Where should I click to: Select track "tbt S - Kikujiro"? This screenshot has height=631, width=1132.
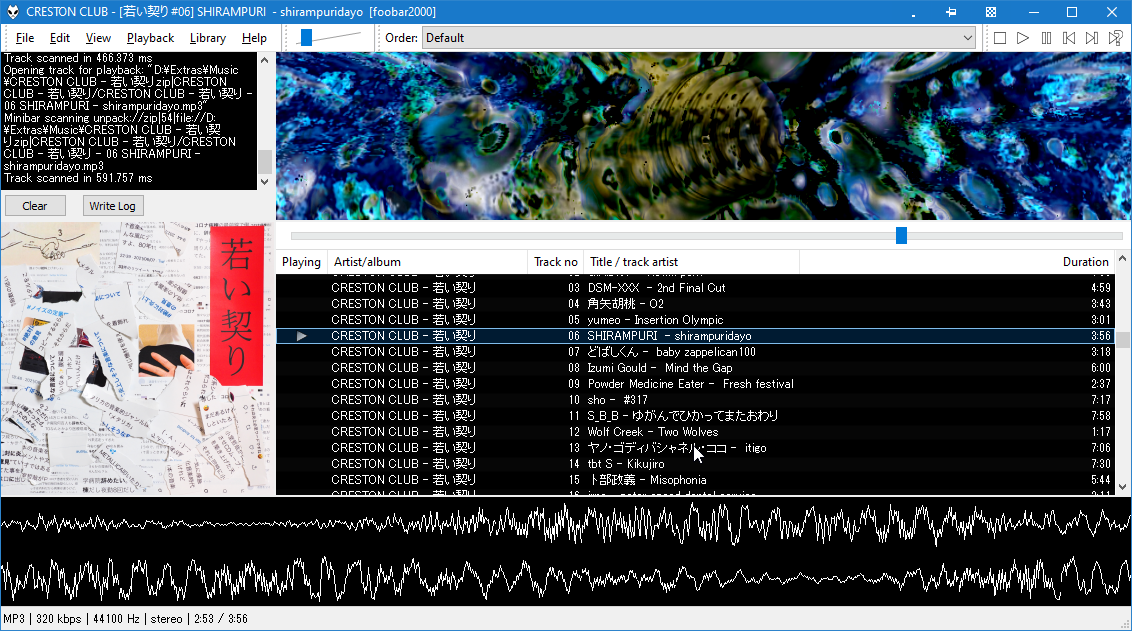pyautogui.click(x=695, y=464)
